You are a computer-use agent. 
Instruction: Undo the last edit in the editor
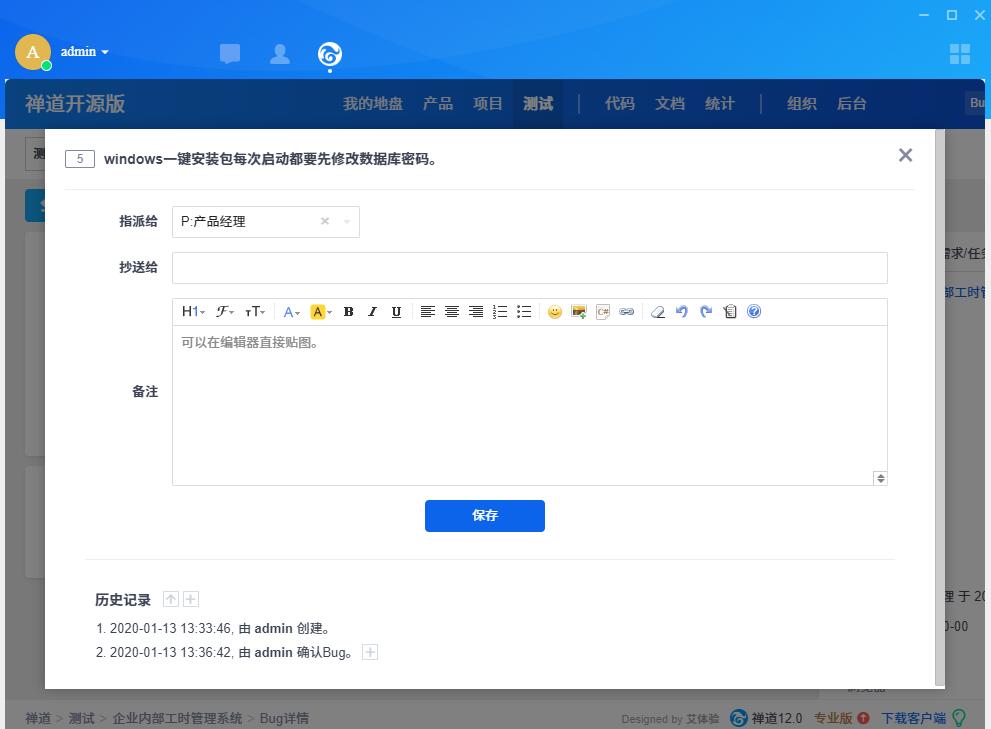(x=682, y=312)
